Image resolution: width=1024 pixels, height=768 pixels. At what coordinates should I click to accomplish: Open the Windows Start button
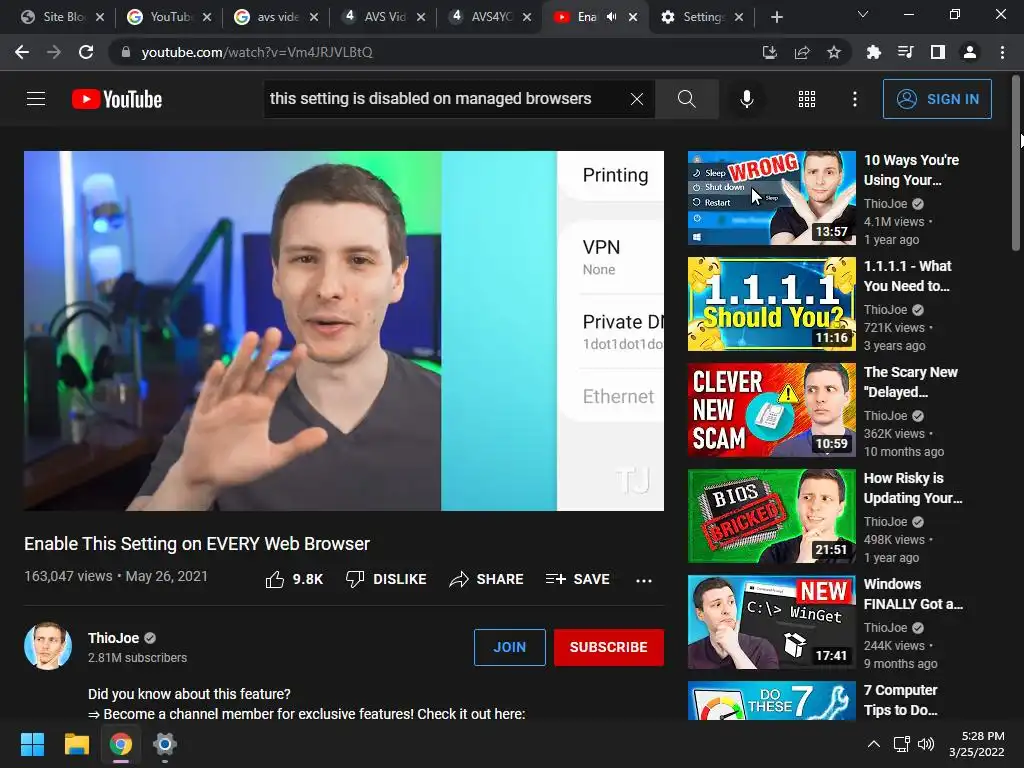click(x=32, y=744)
